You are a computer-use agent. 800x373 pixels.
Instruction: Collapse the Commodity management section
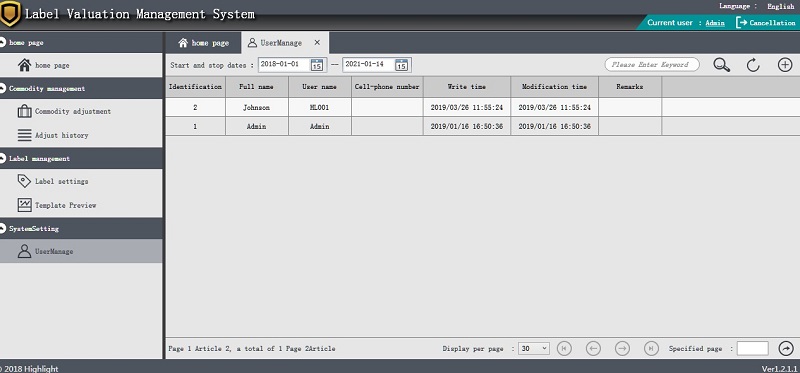(x=3, y=88)
